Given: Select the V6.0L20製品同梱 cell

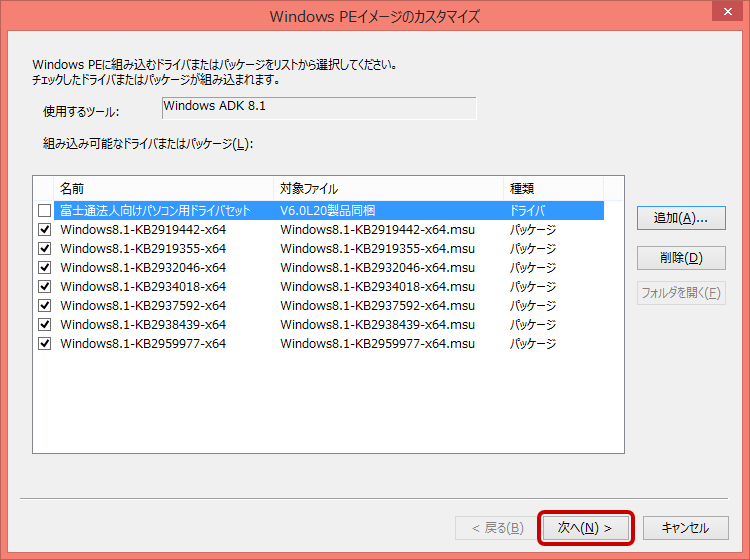Looking at the screenshot, I should (328, 210).
